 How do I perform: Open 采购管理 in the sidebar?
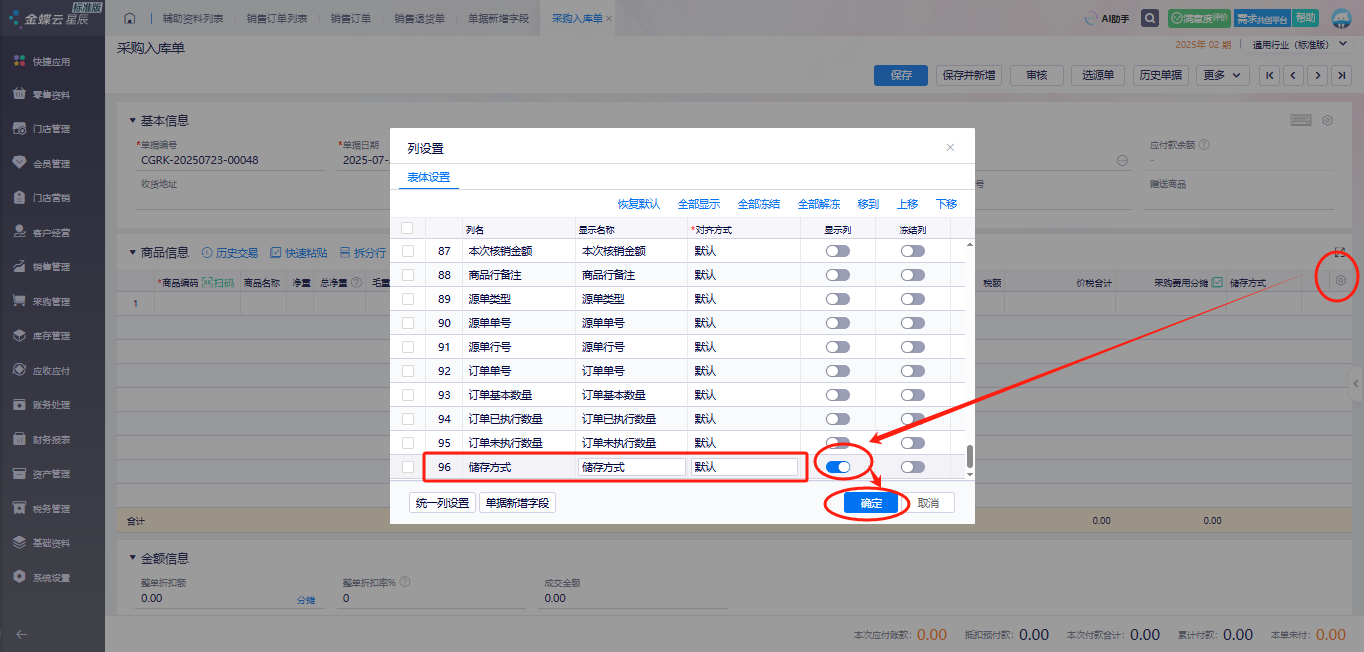pos(51,301)
